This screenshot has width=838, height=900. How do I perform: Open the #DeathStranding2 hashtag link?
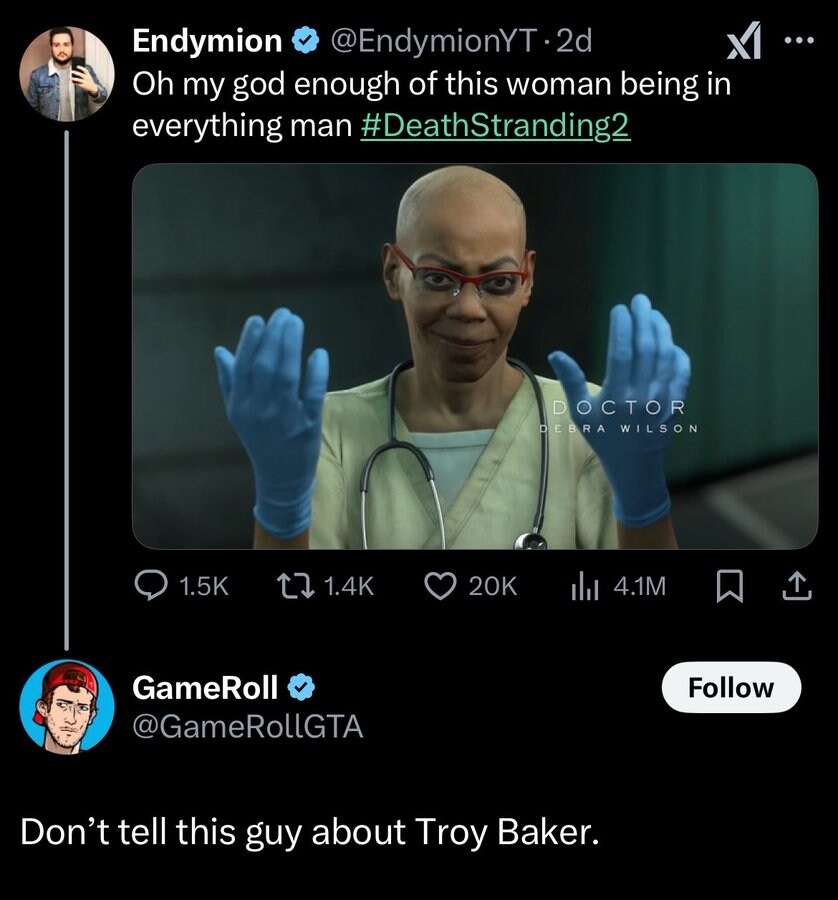[x=495, y=127]
